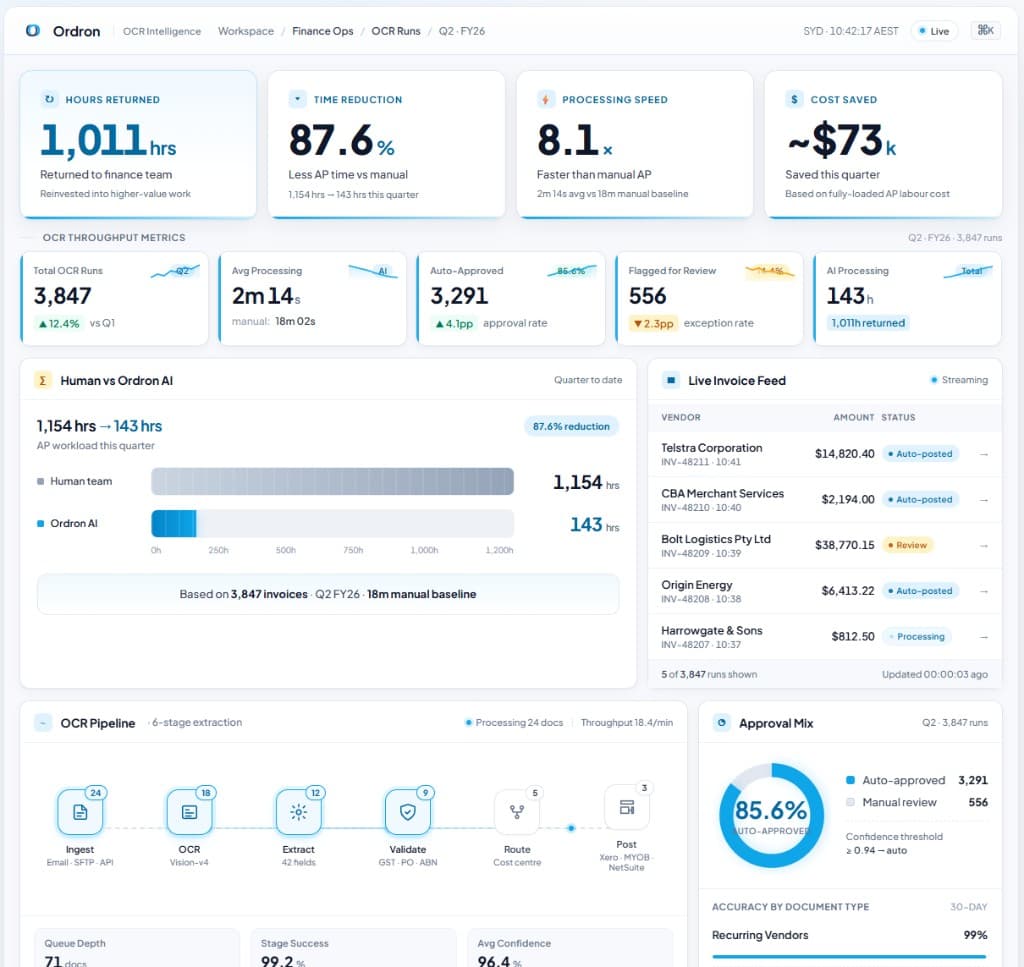Click the 85.6% donut chart
Screen dimensions: 1024x967
[771, 816]
